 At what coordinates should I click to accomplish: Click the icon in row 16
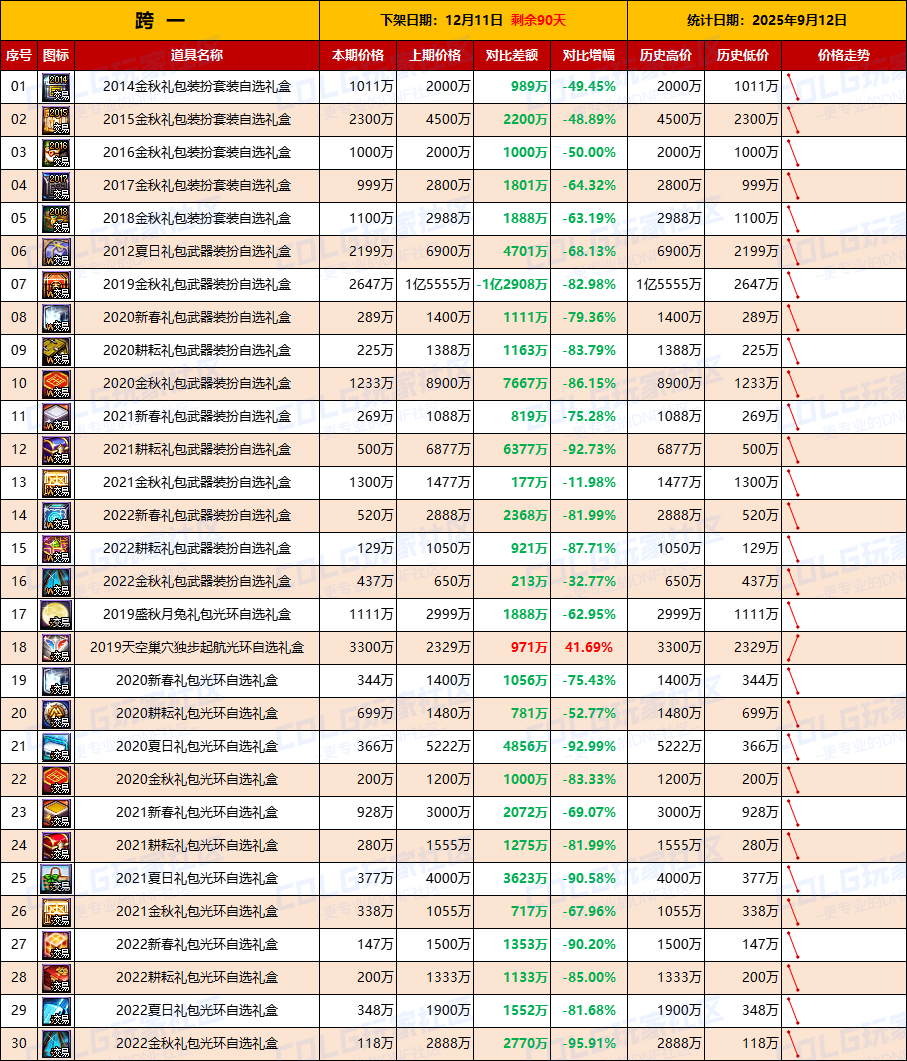56,582
